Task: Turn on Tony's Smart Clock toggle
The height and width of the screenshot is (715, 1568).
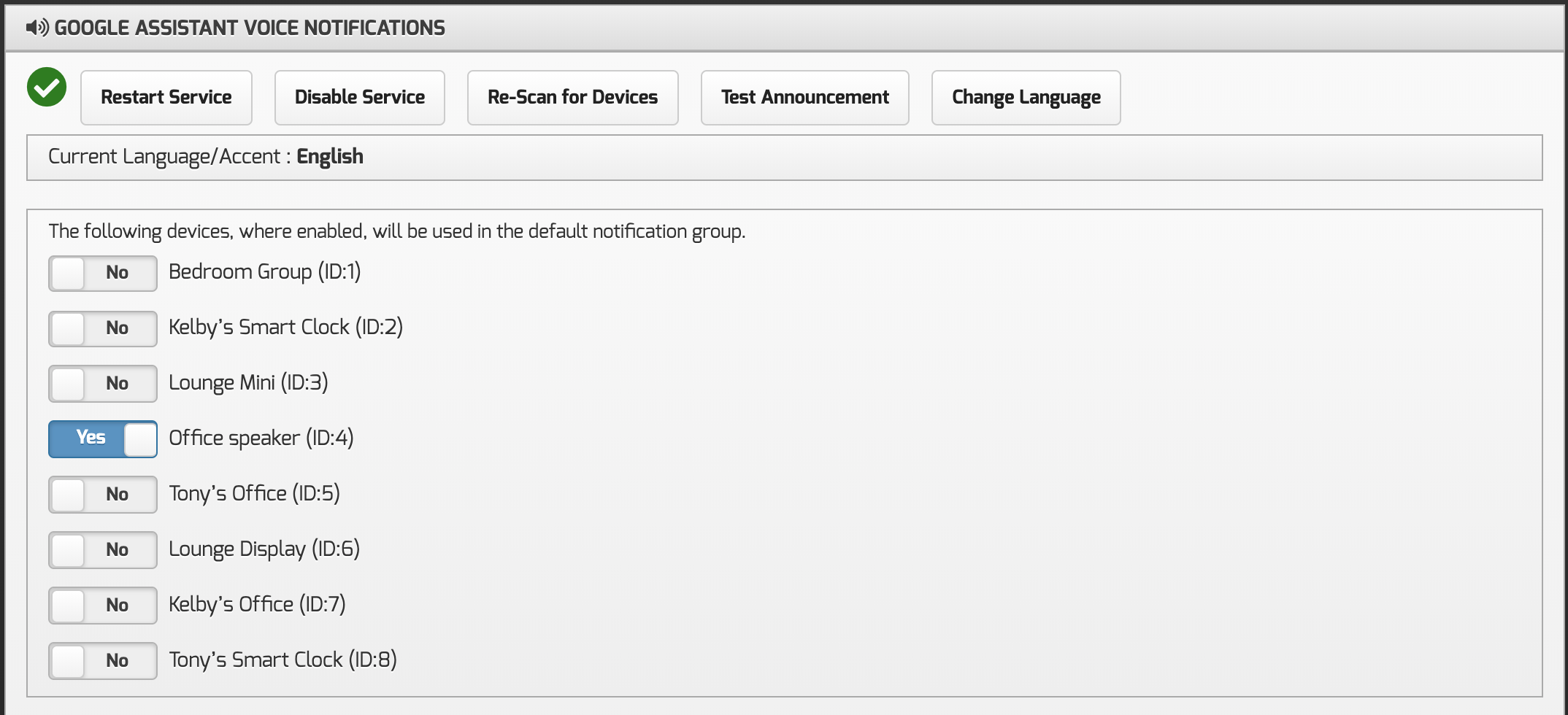Action: (x=103, y=661)
